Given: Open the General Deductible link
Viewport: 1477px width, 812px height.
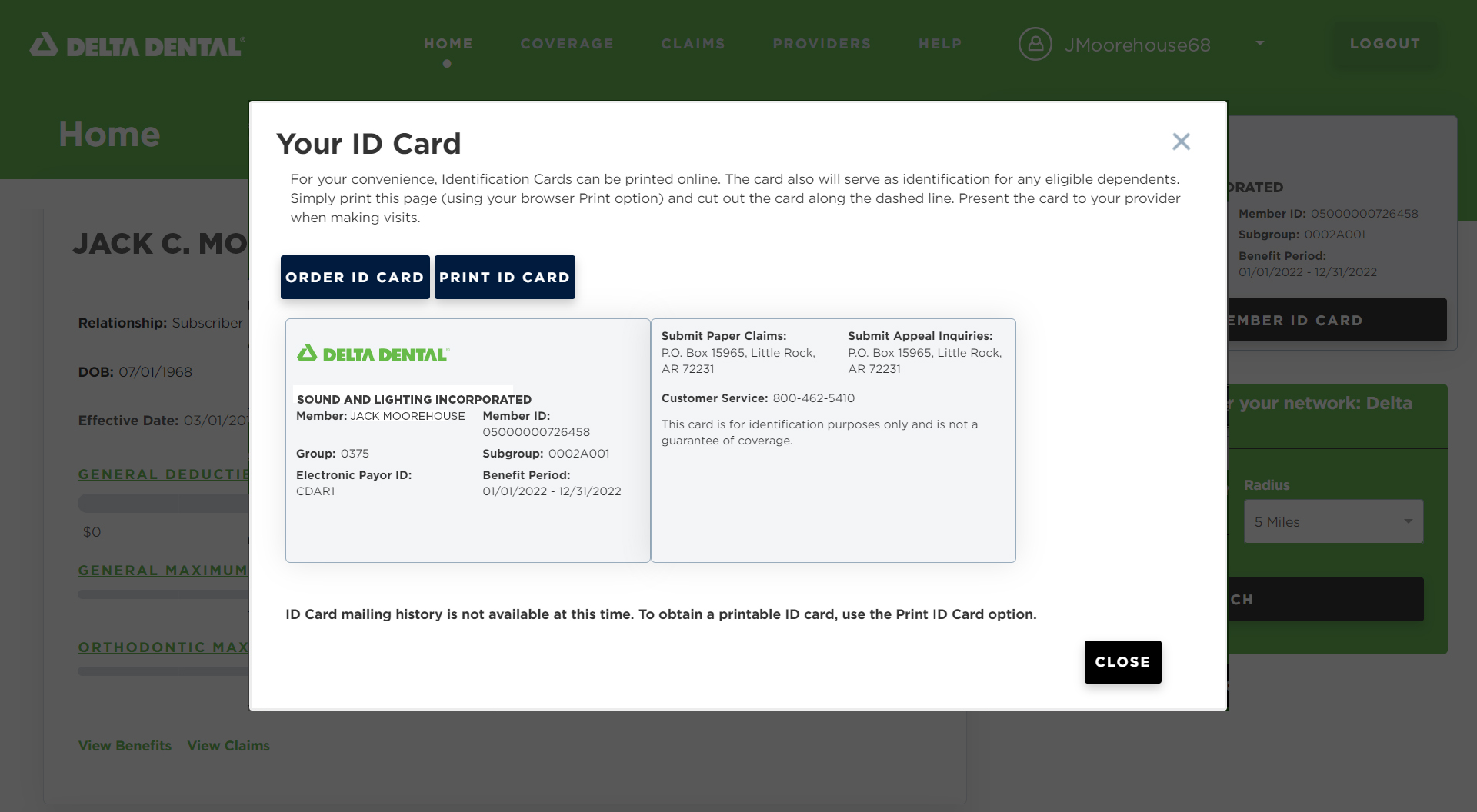Looking at the screenshot, I should (x=163, y=474).
